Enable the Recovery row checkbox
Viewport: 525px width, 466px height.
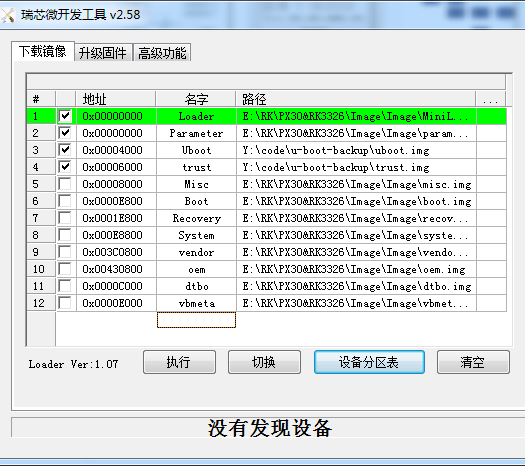(x=65, y=218)
